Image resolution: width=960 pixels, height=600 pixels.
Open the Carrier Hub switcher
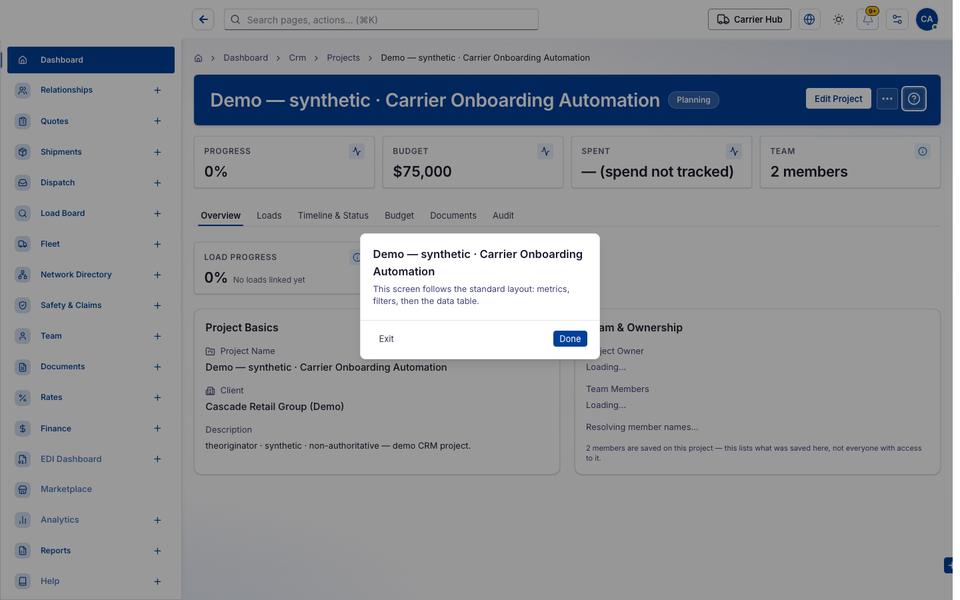point(749,20)
